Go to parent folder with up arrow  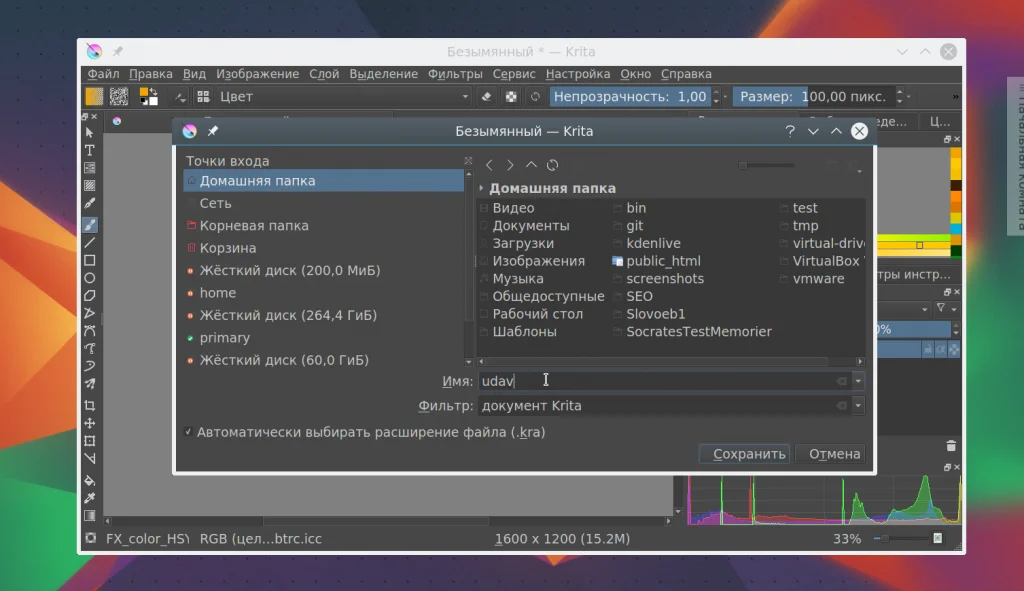[531, 165]
